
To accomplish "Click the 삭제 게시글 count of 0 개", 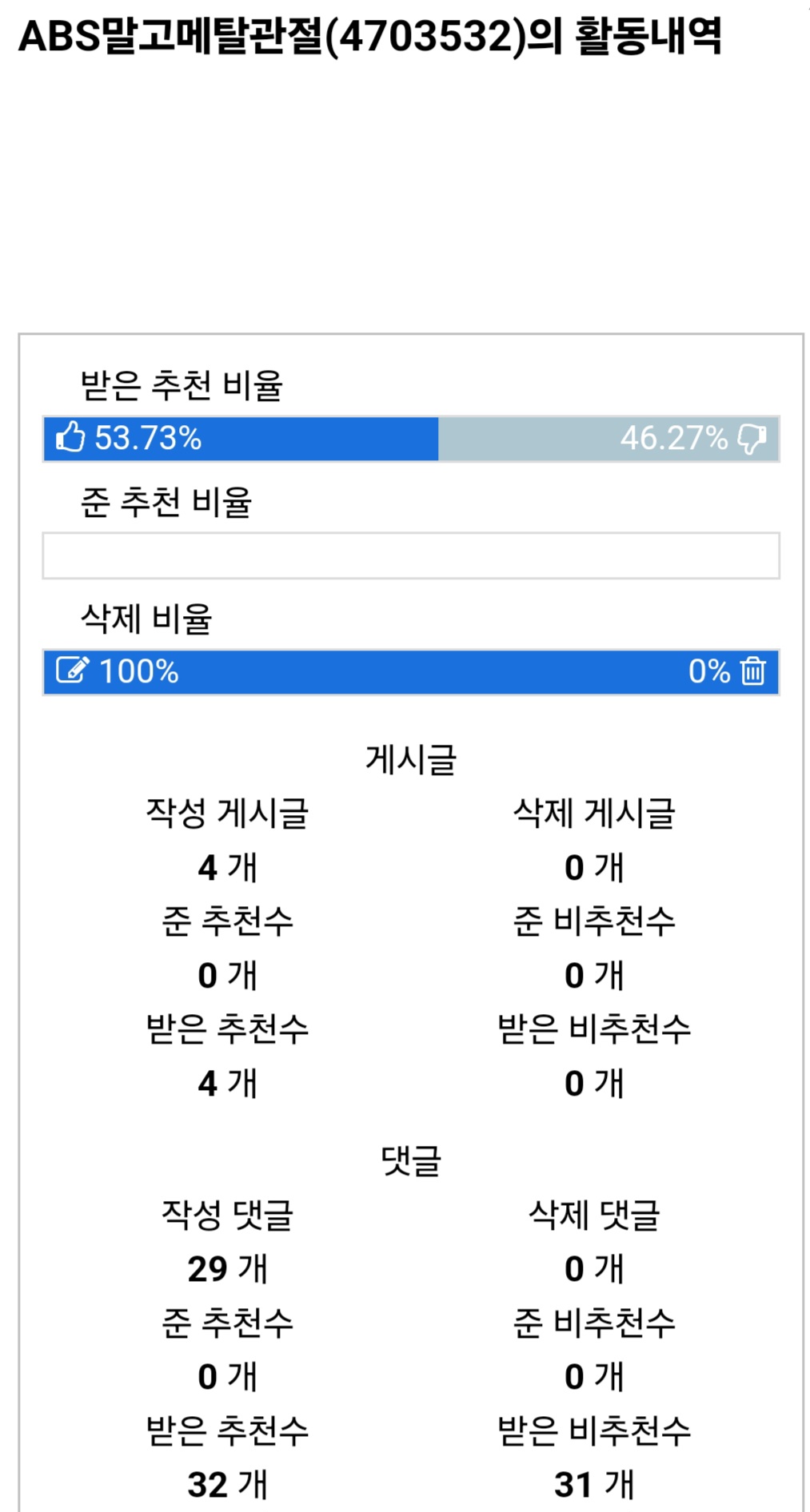I will pyautogui.click(x=594, y=868).
